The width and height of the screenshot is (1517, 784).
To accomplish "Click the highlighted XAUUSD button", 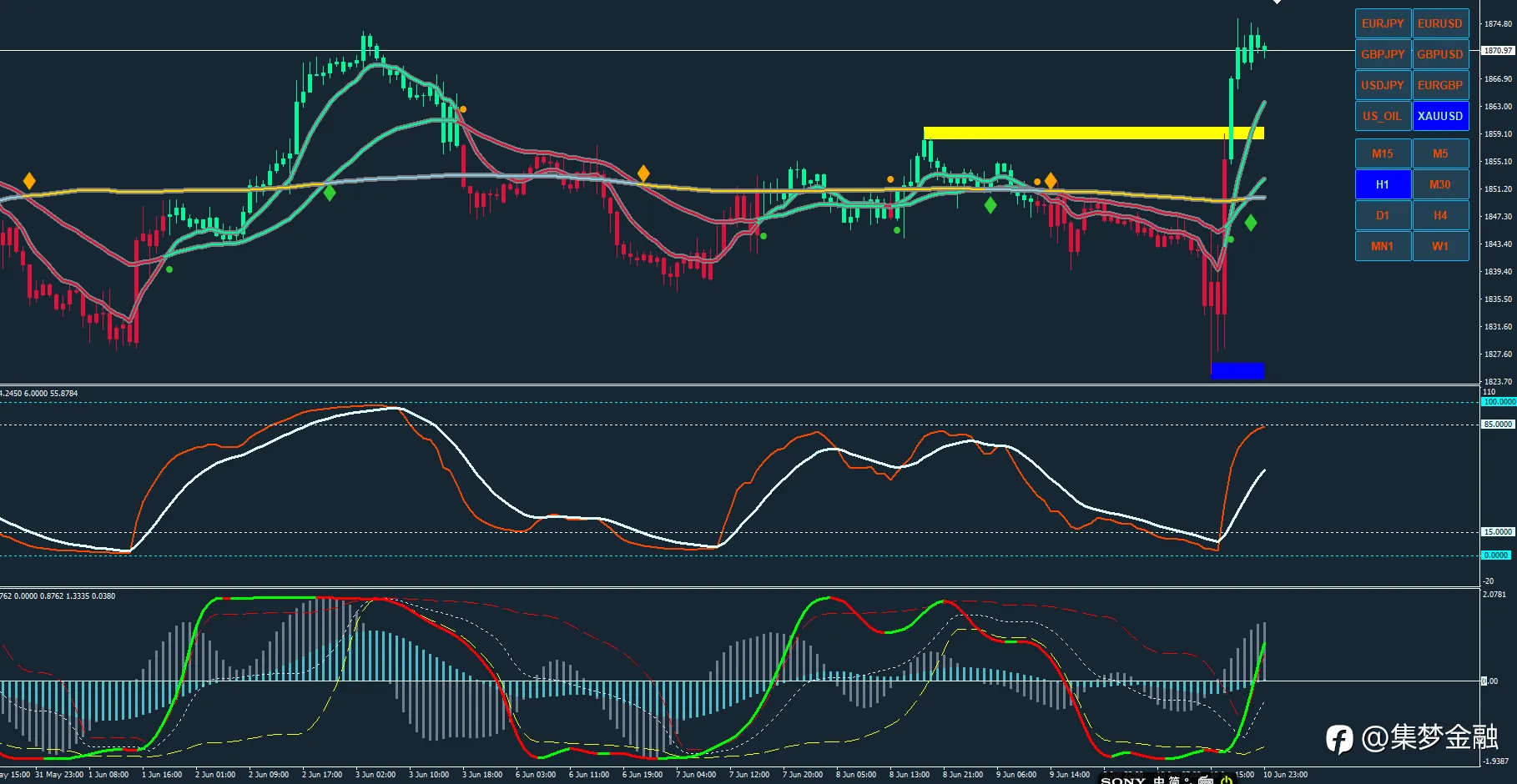I will [x=1440, y=116].
